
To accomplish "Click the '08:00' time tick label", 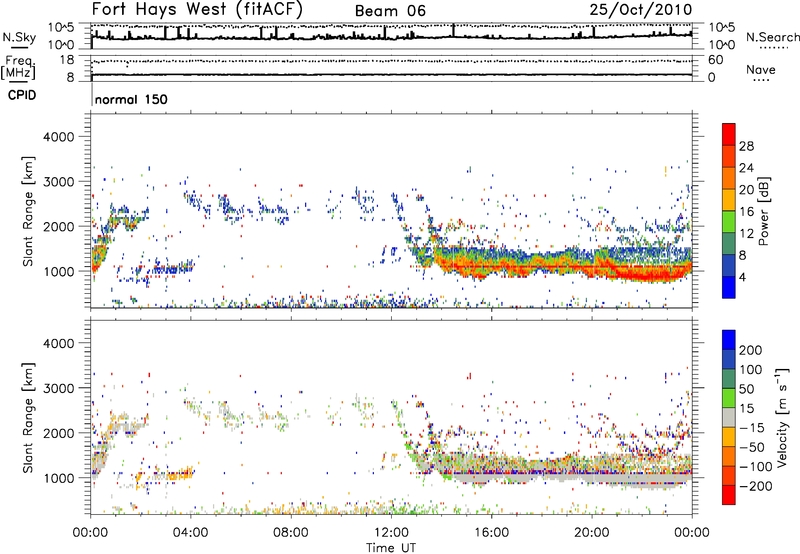I will pyautogui.click(x=291, y=533).
